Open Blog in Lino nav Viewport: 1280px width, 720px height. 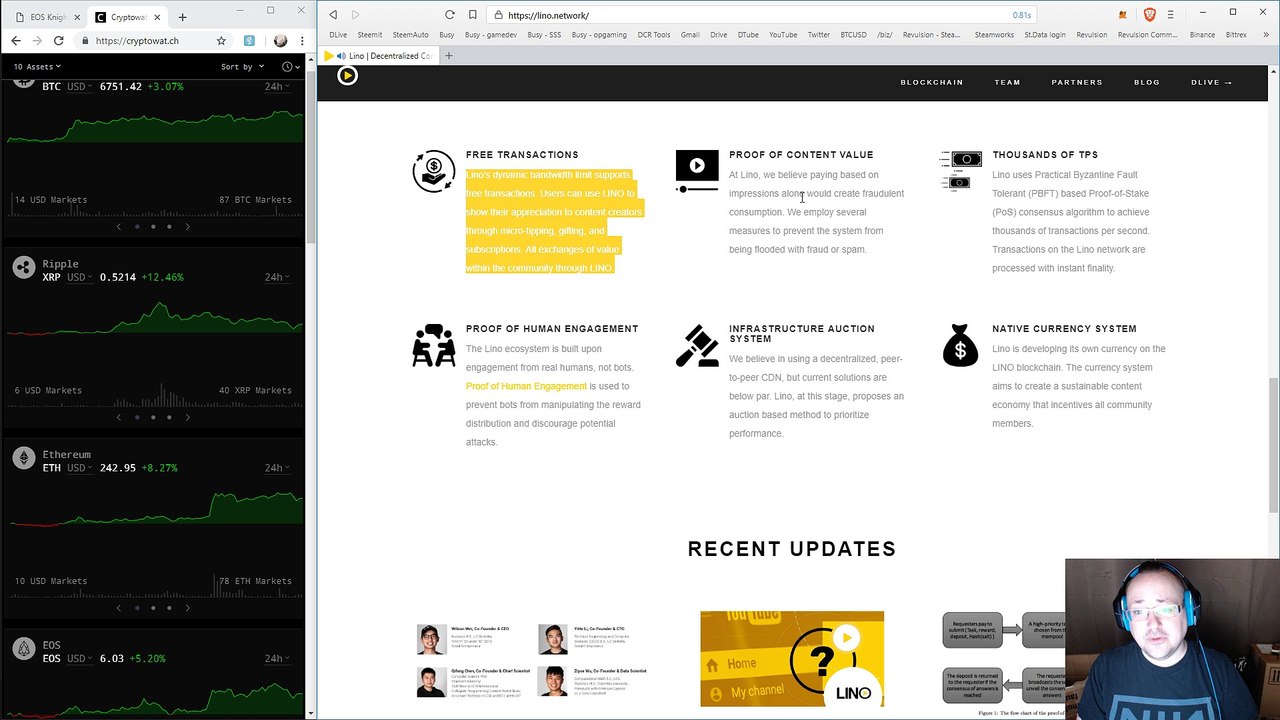click(1146, 82)
